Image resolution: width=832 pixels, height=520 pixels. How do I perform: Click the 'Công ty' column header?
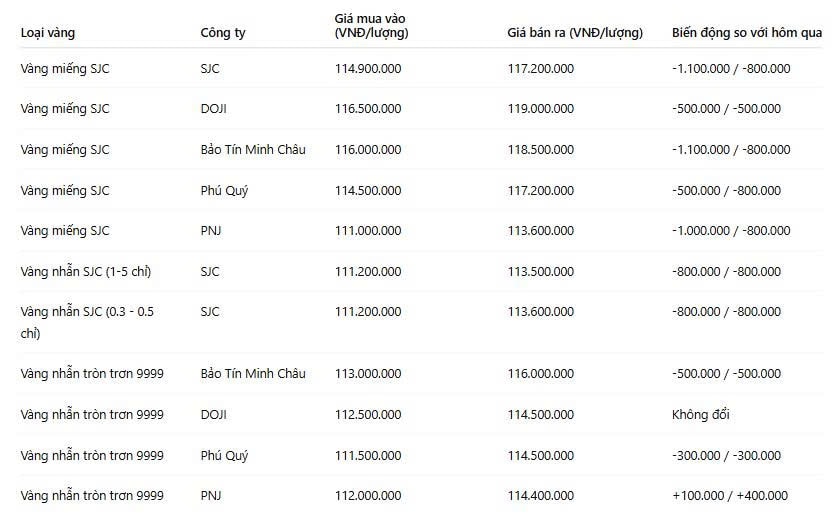223,33
